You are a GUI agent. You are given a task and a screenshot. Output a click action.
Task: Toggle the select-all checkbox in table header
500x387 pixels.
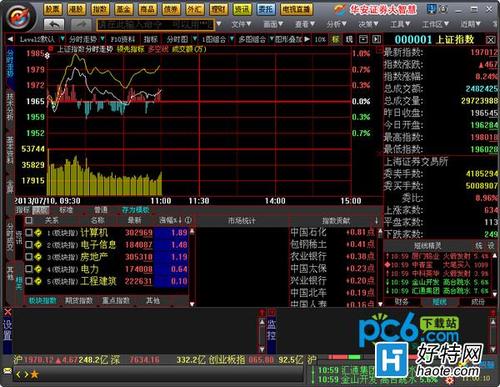(29, 220)
